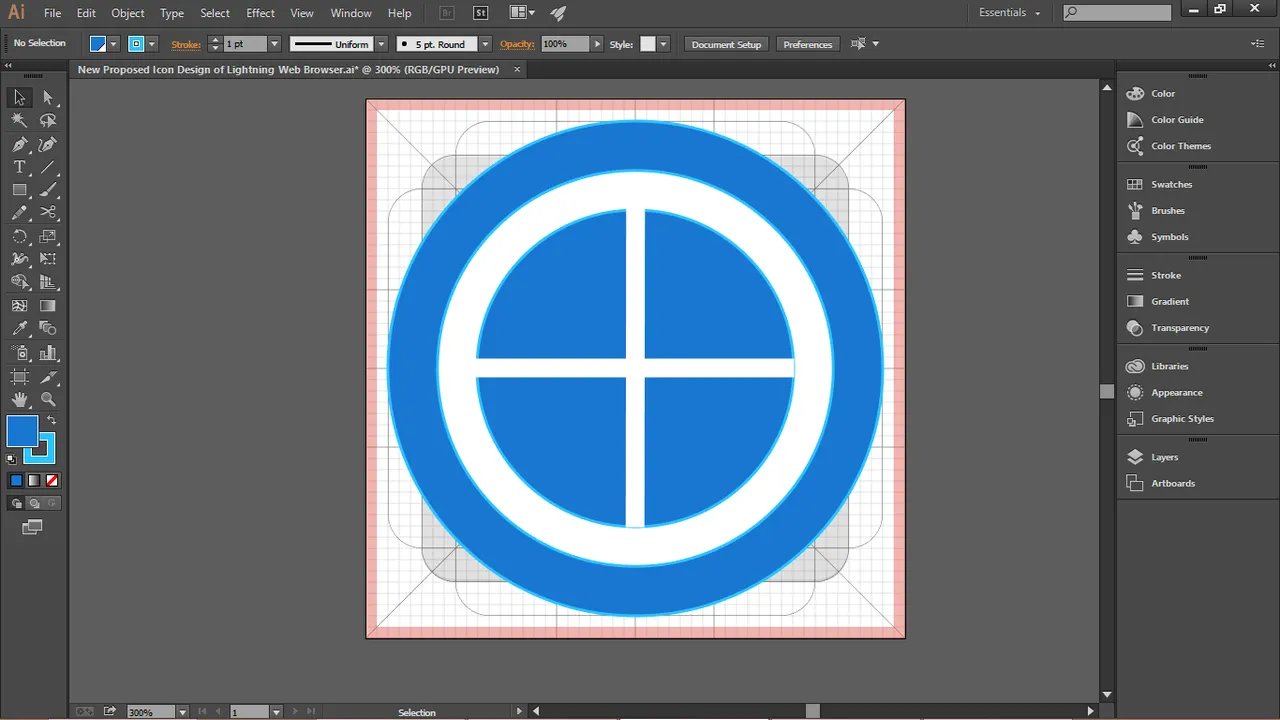Viewport: 1280px width, 720px height.
Task: Enable Draw Normal mode
Action: point(16,504)
